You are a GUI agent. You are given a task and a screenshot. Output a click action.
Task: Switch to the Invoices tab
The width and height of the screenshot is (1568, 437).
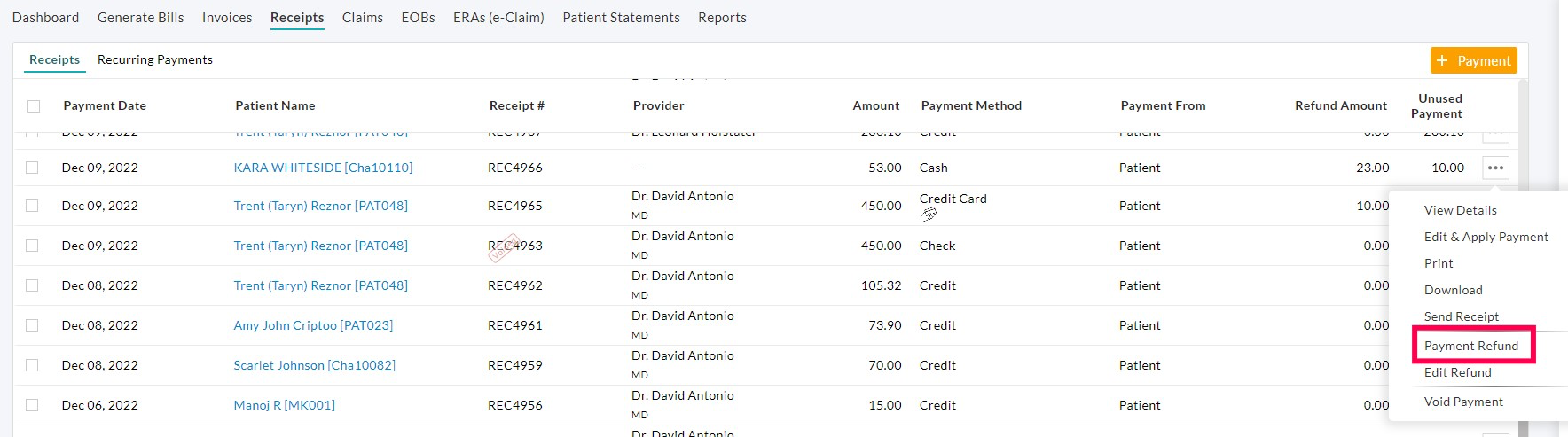[227, 18]
